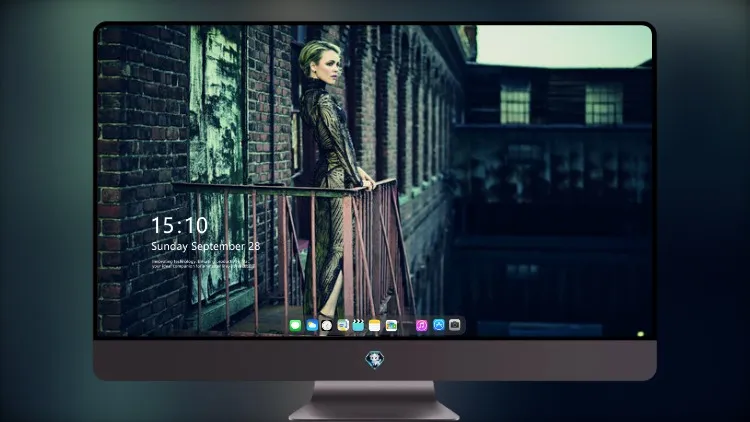Open the Weather app in dock
This screenshot has width=750, height=422.
pyautogui.click(x=312, y=326)
